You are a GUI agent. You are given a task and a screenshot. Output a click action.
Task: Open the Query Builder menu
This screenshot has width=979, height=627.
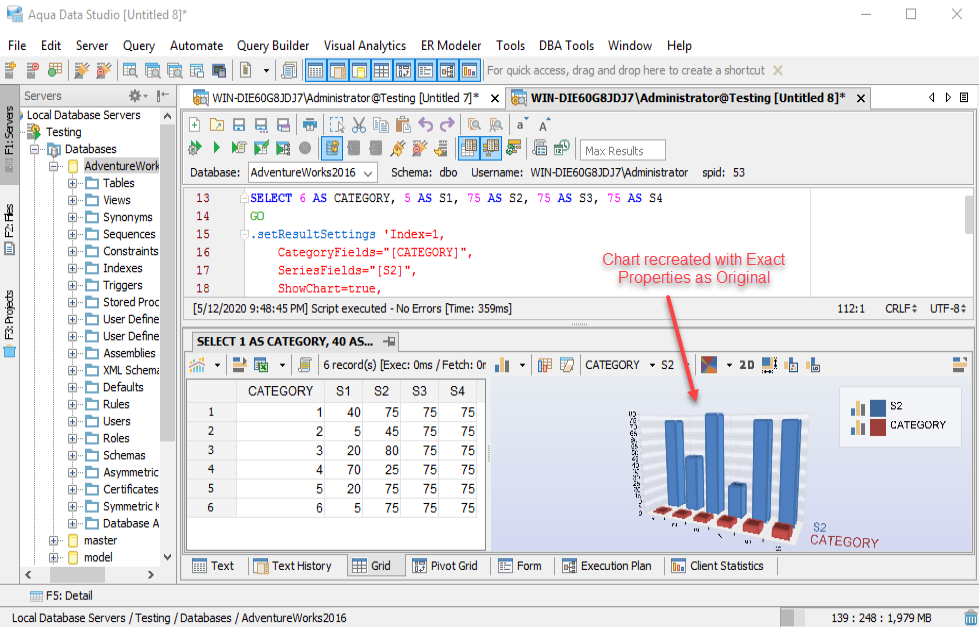click(272, 45)
